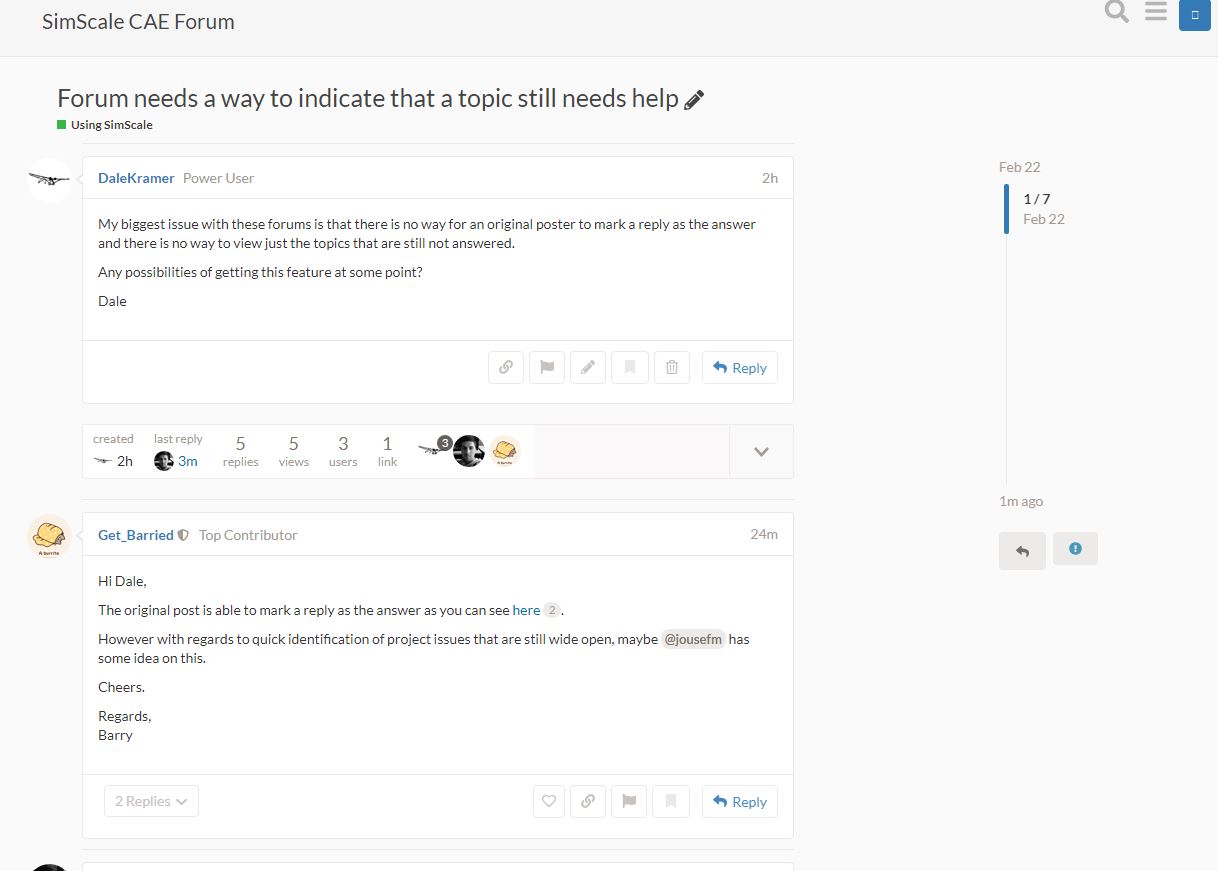Viewport: 1218px width, 871px height.
Task: Open the forum search icon
Action: tap(1116, 13)
